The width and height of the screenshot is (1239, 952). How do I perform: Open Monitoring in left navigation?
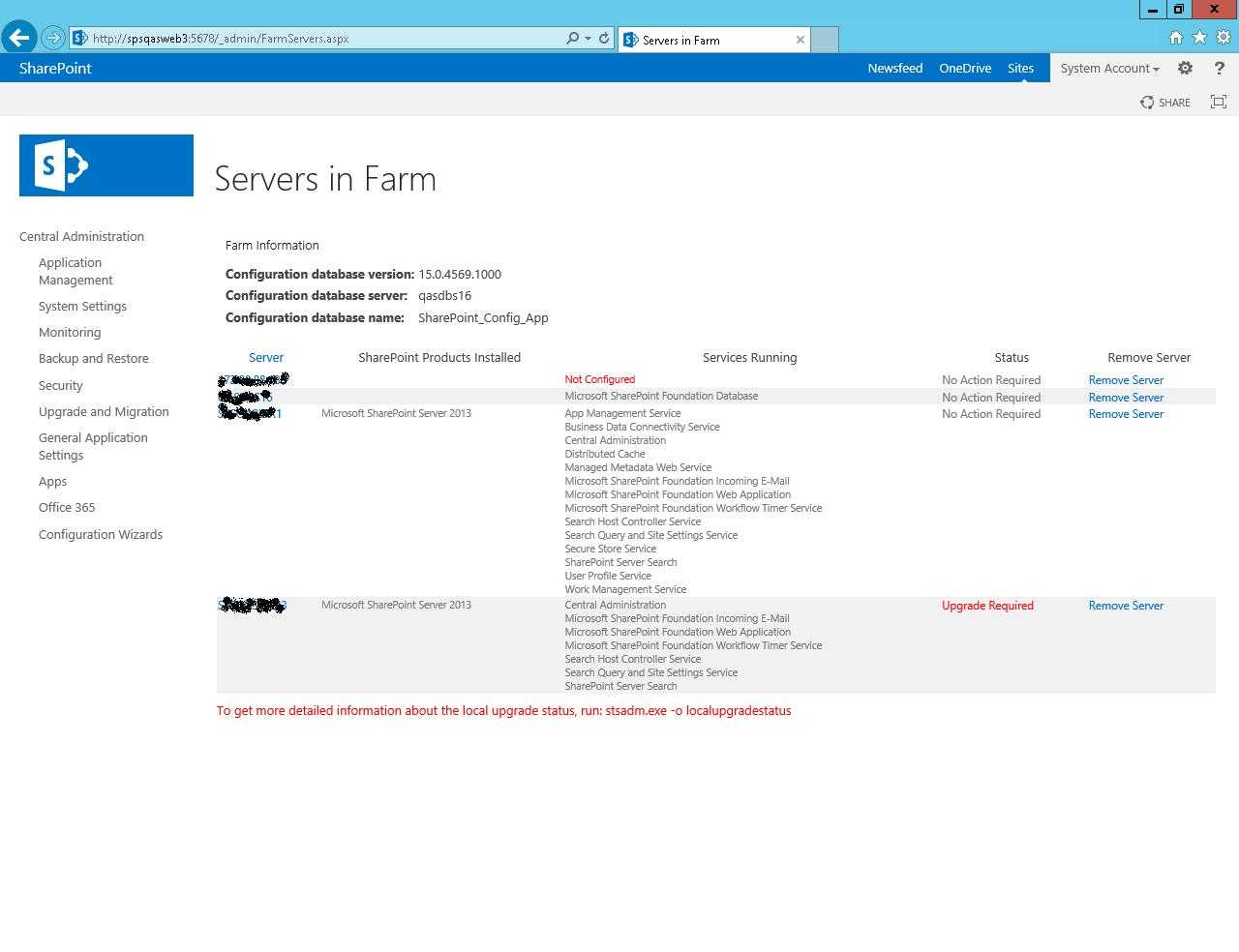70,332
